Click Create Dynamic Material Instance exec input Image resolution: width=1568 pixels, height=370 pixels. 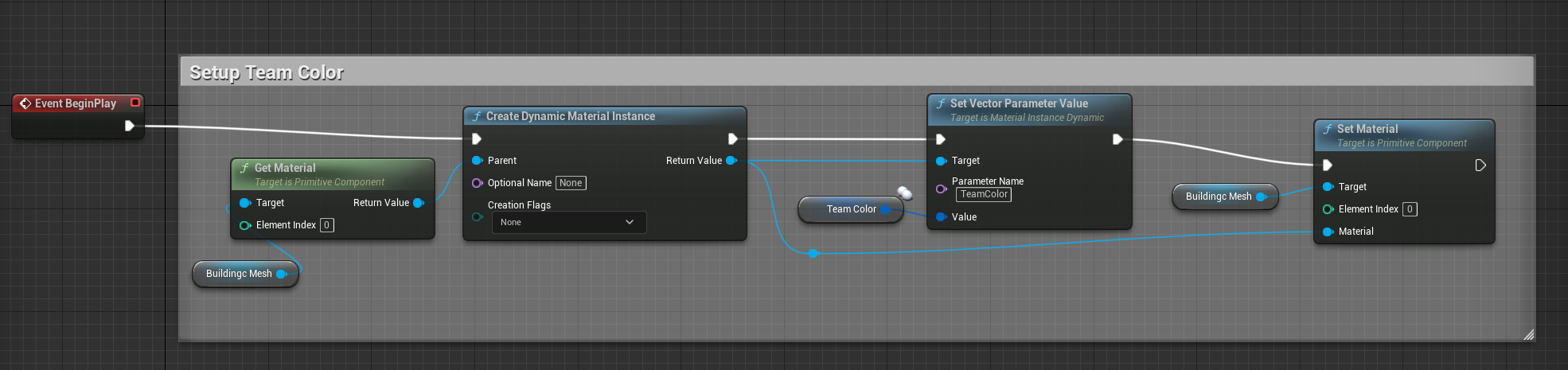(476, 138)
